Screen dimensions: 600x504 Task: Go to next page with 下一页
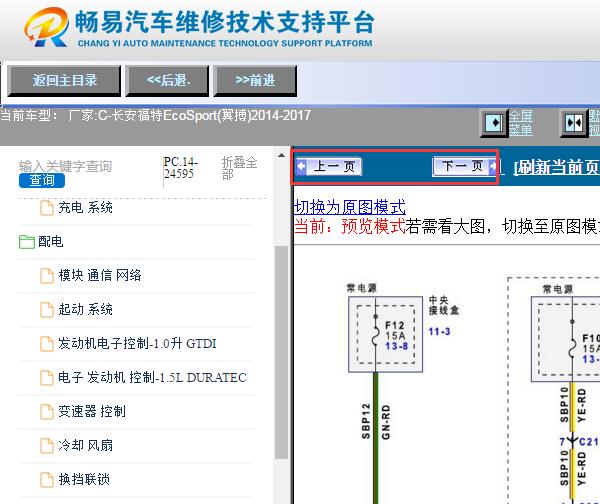(464, 166)
